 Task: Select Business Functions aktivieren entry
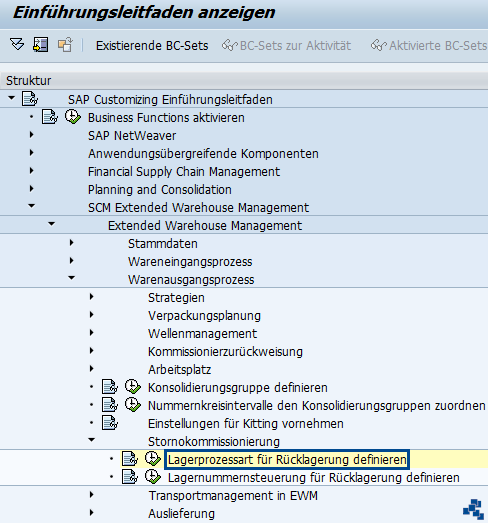click(166, 118)
